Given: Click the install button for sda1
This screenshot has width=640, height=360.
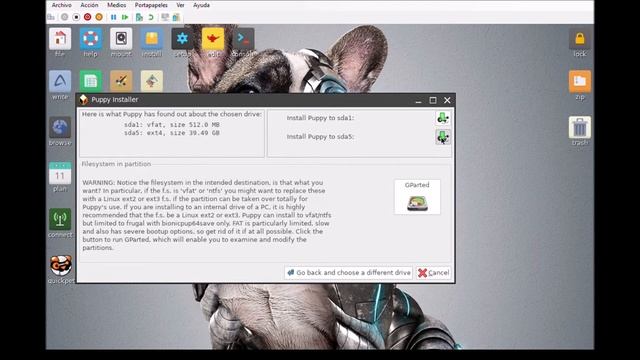Looking at the screenshot, I should pyautogui.click(x=443, y=118).
